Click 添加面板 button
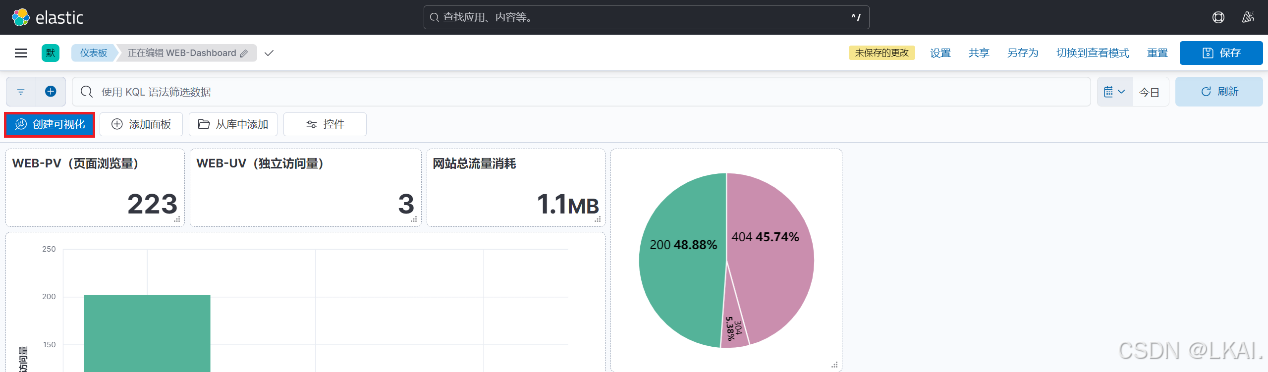 click(x=141, y=124)
